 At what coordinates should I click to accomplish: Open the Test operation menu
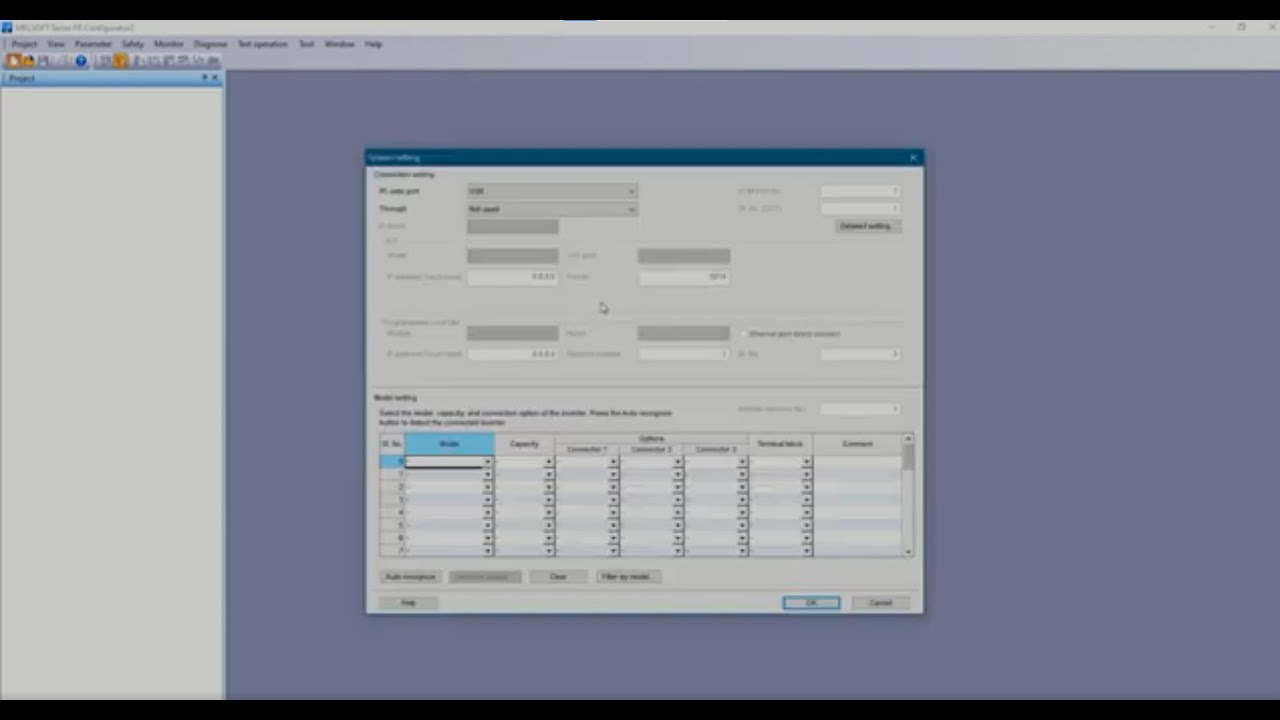pos(262,44)
